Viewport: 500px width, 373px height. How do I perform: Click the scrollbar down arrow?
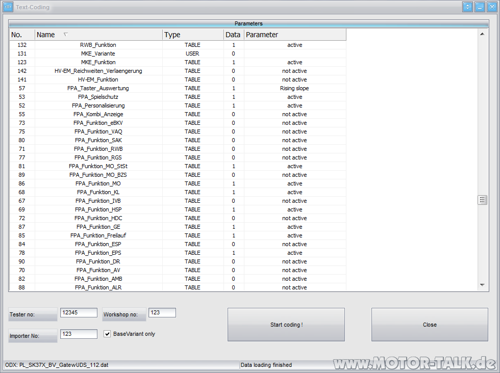point(482,285)
